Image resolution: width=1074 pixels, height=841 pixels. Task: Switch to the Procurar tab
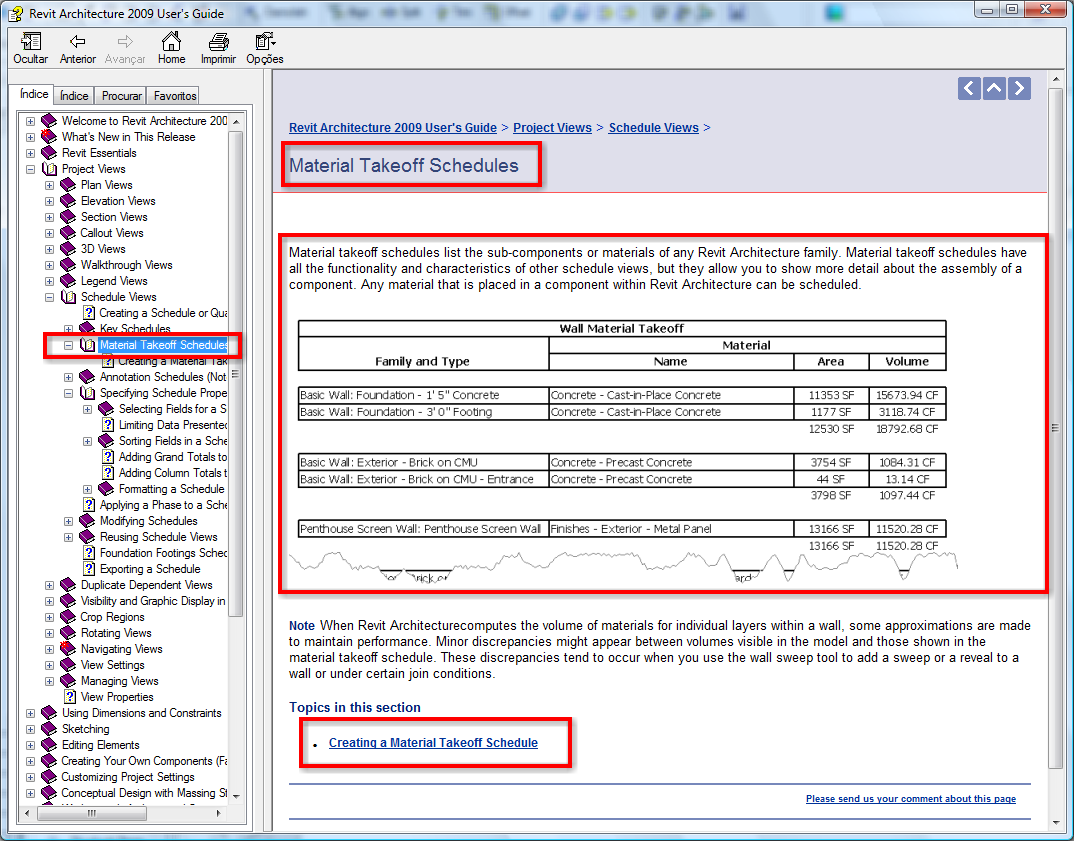coord(121,96)
